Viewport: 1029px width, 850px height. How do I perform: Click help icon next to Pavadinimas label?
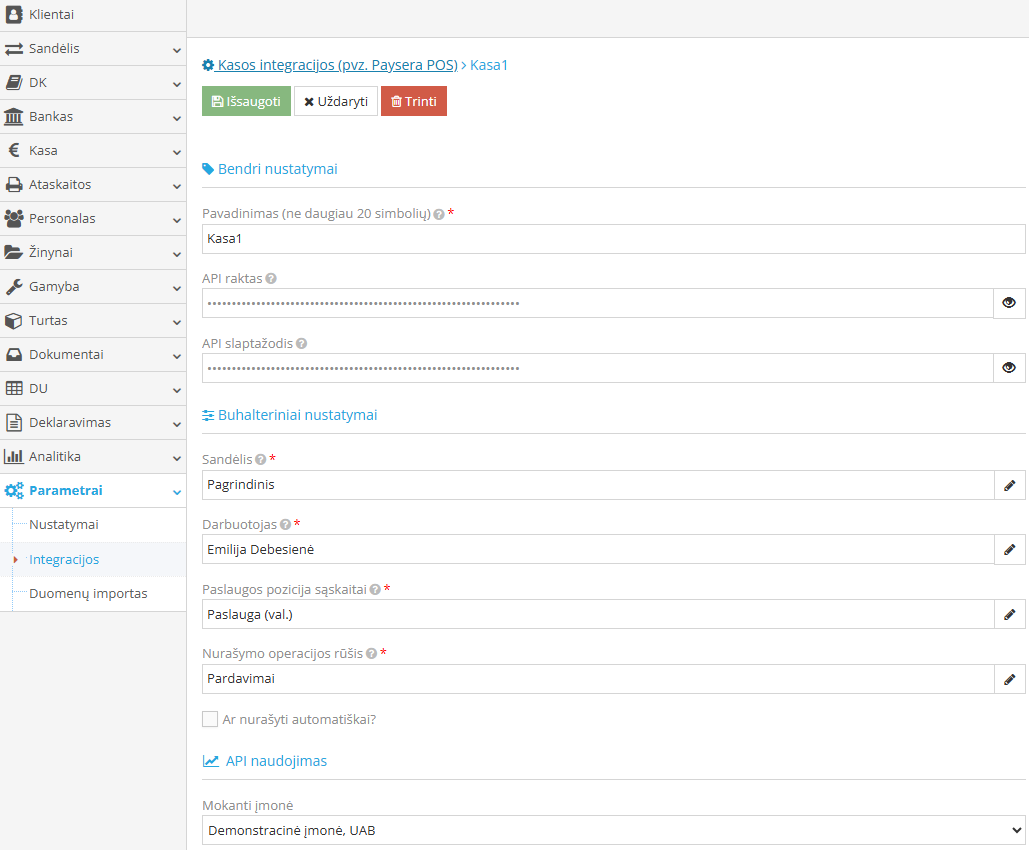coord(439,214)
